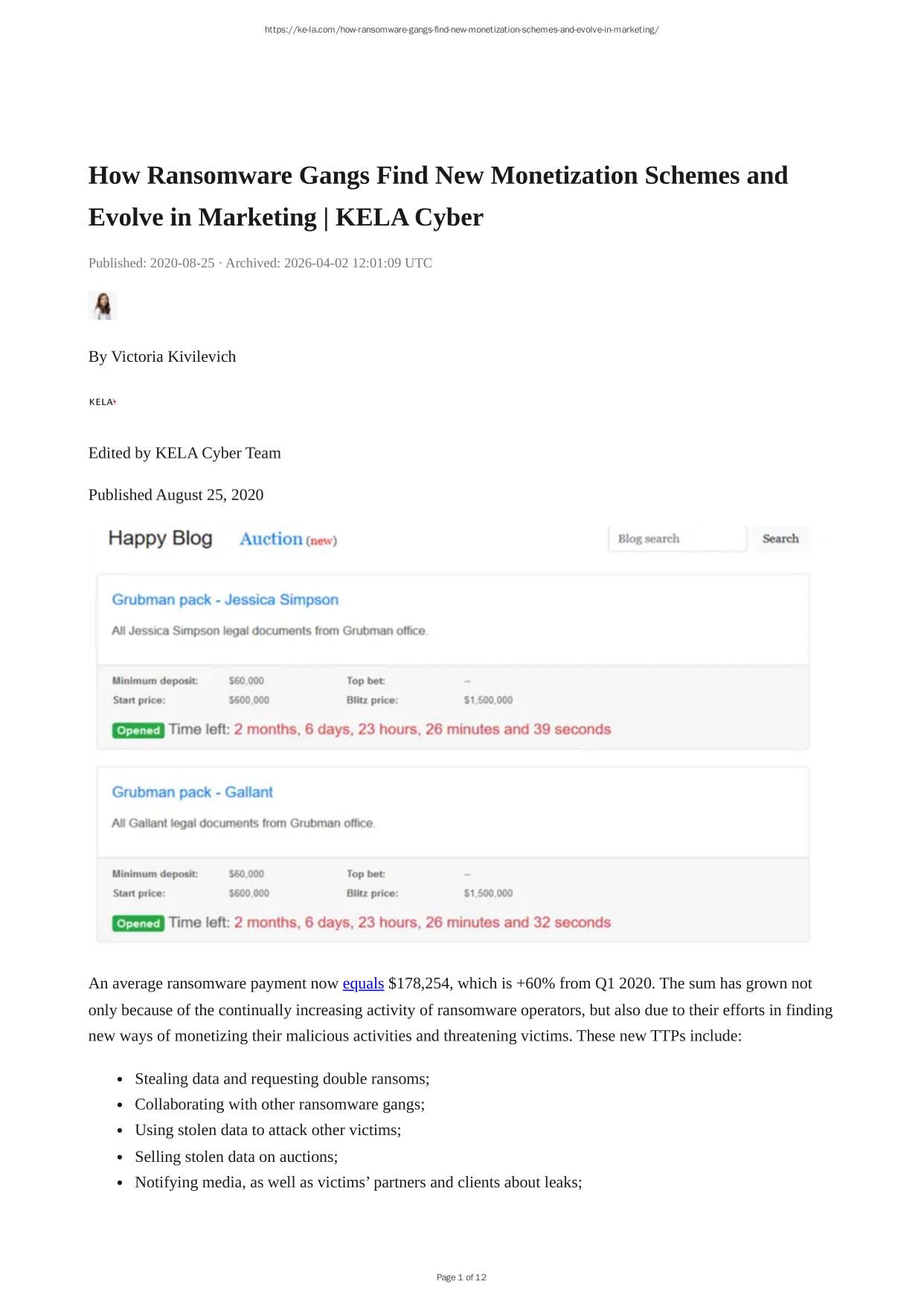Click the author avatar photo

[x=103, y=306]
